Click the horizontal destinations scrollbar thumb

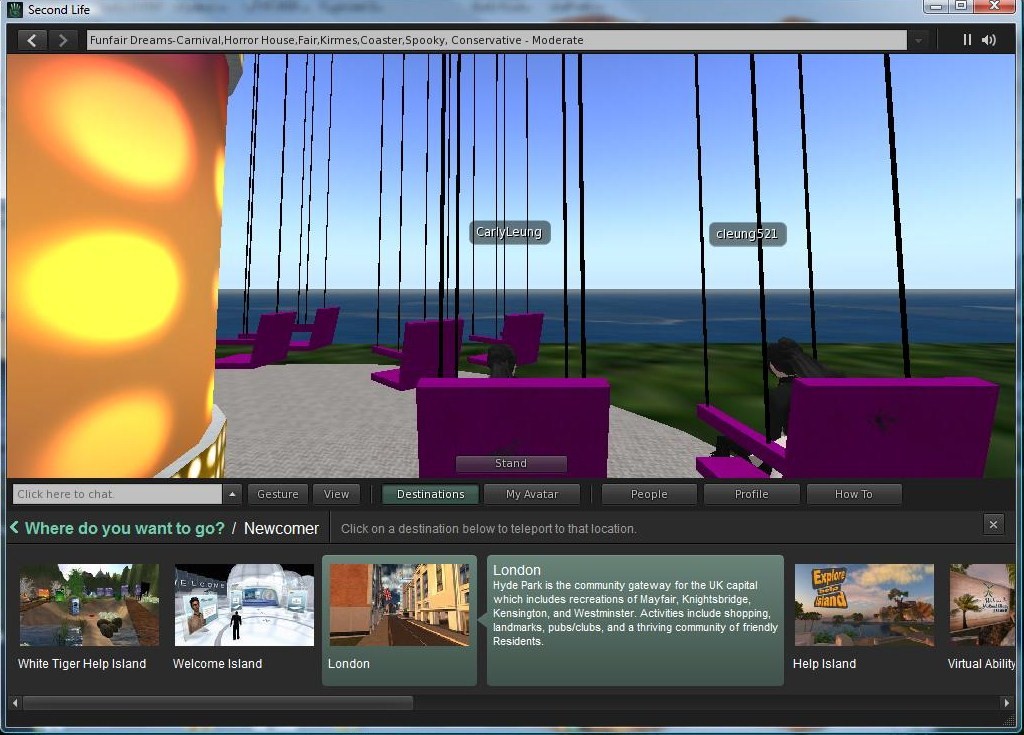[217, 703]
